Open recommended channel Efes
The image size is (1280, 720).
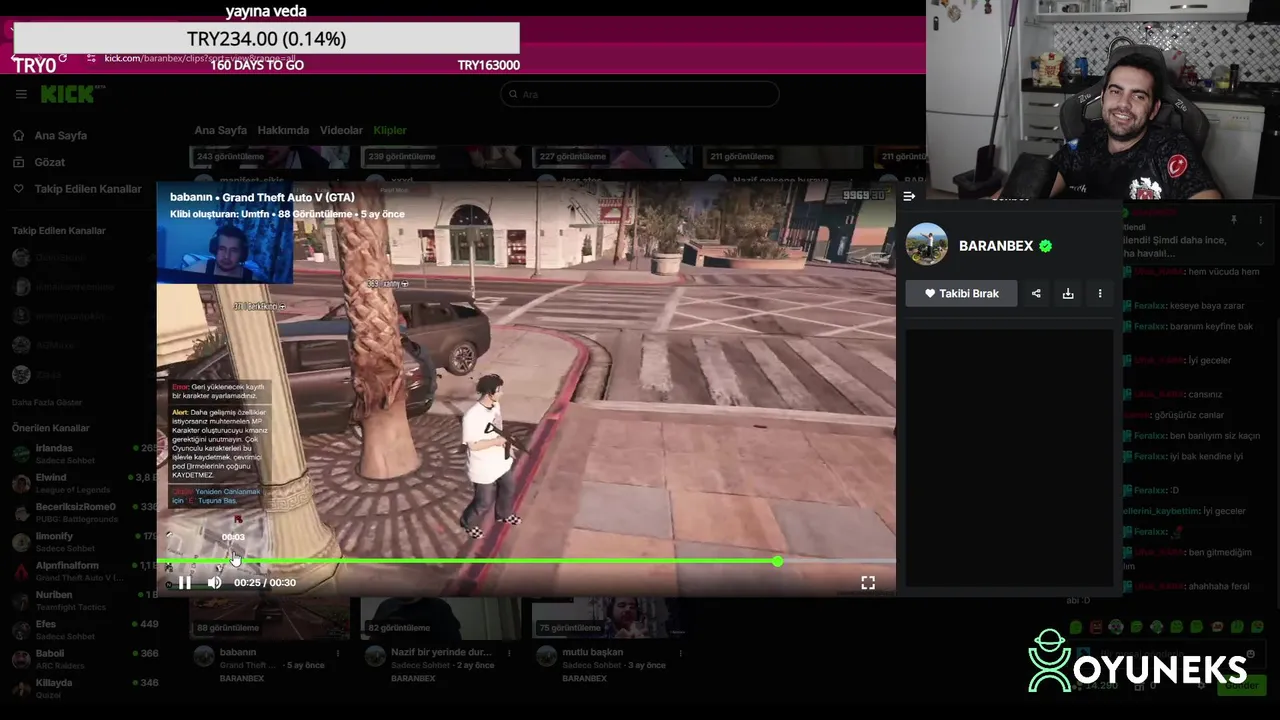(82, 629)
